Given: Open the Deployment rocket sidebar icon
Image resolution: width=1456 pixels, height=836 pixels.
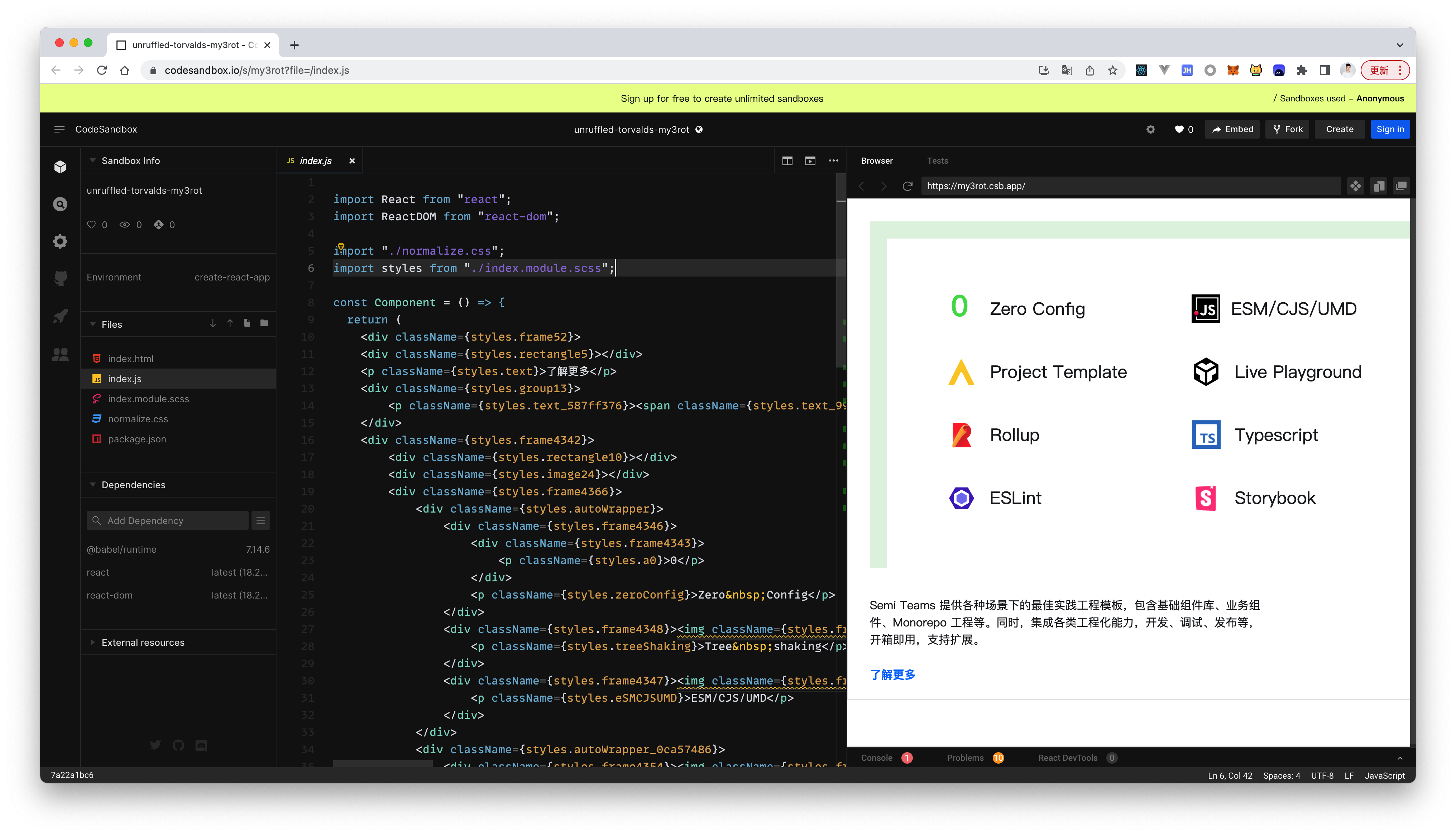Looking at the screenshot, I should tap(60, 316).
